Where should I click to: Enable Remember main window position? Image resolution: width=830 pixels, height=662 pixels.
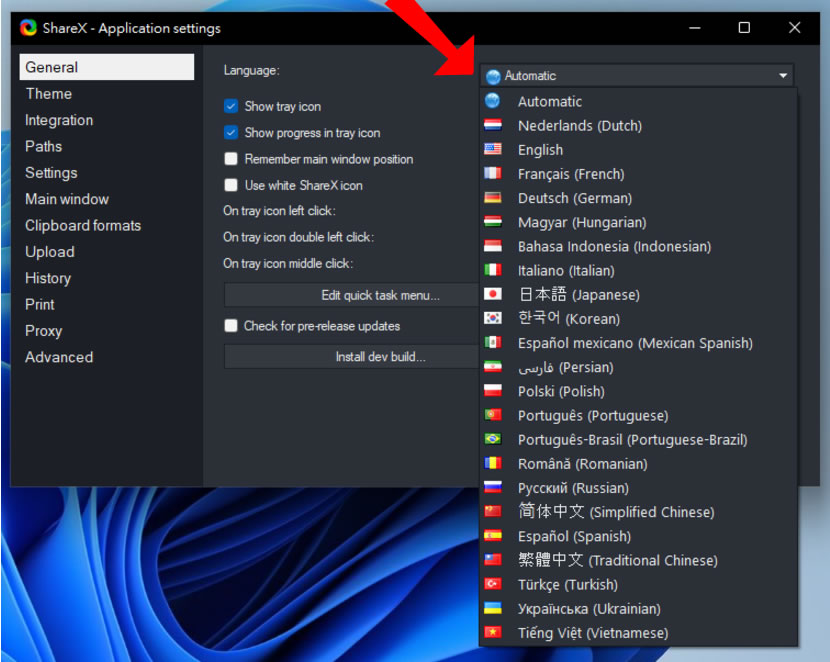tap(231, 159)
